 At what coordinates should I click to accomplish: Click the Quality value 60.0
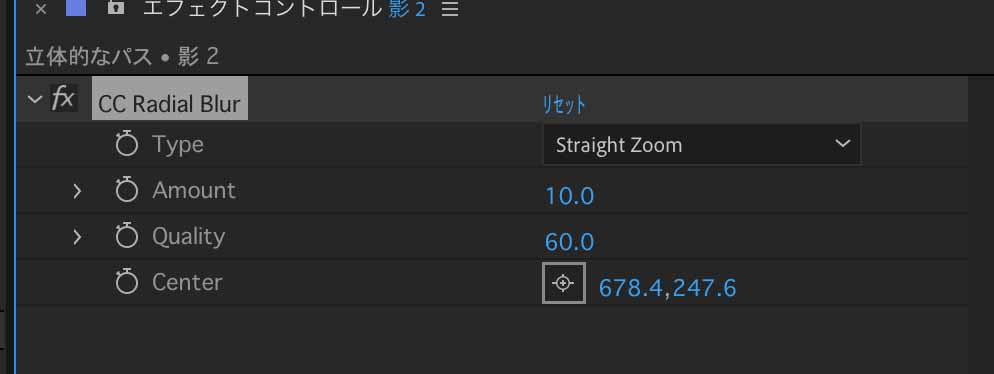[x=569, y=242]
